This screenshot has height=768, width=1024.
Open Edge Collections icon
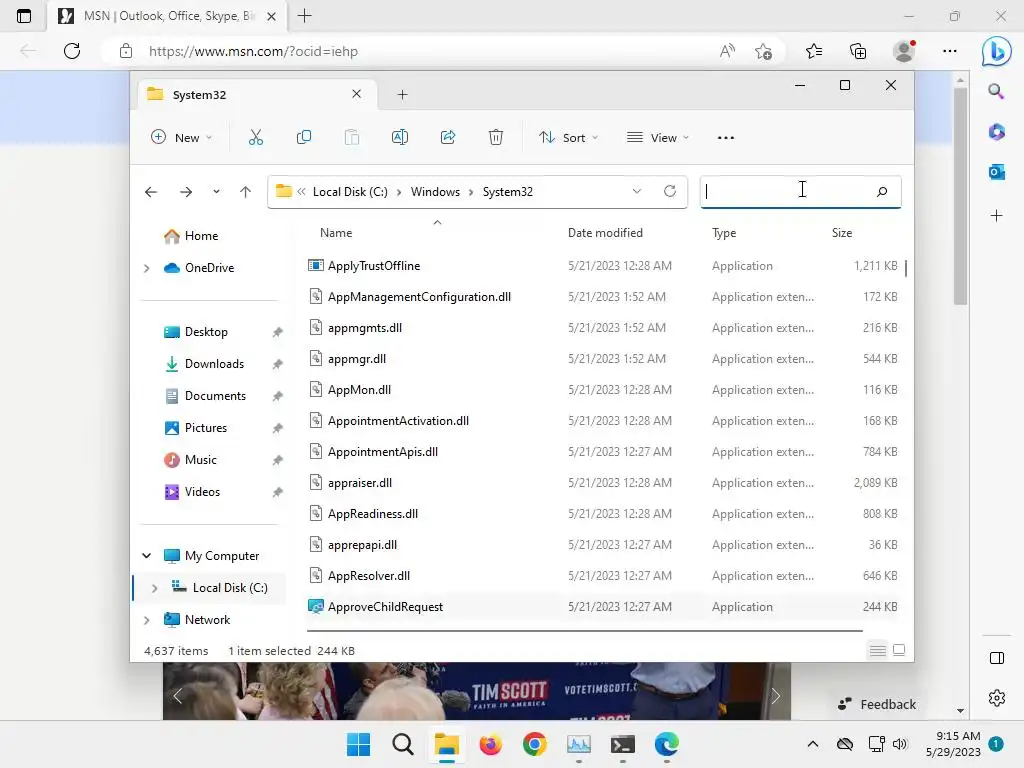pyautogui.click(x=858, y=51)
